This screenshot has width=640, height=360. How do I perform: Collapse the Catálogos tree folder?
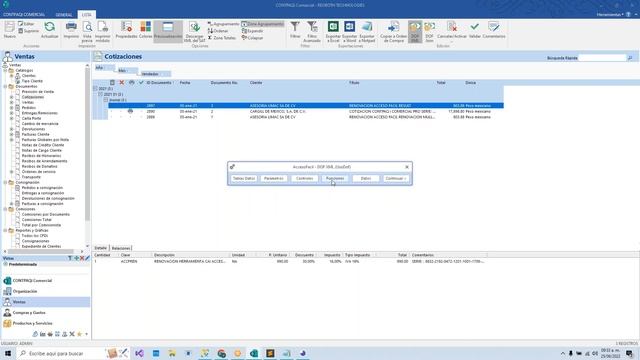(5, 70)
